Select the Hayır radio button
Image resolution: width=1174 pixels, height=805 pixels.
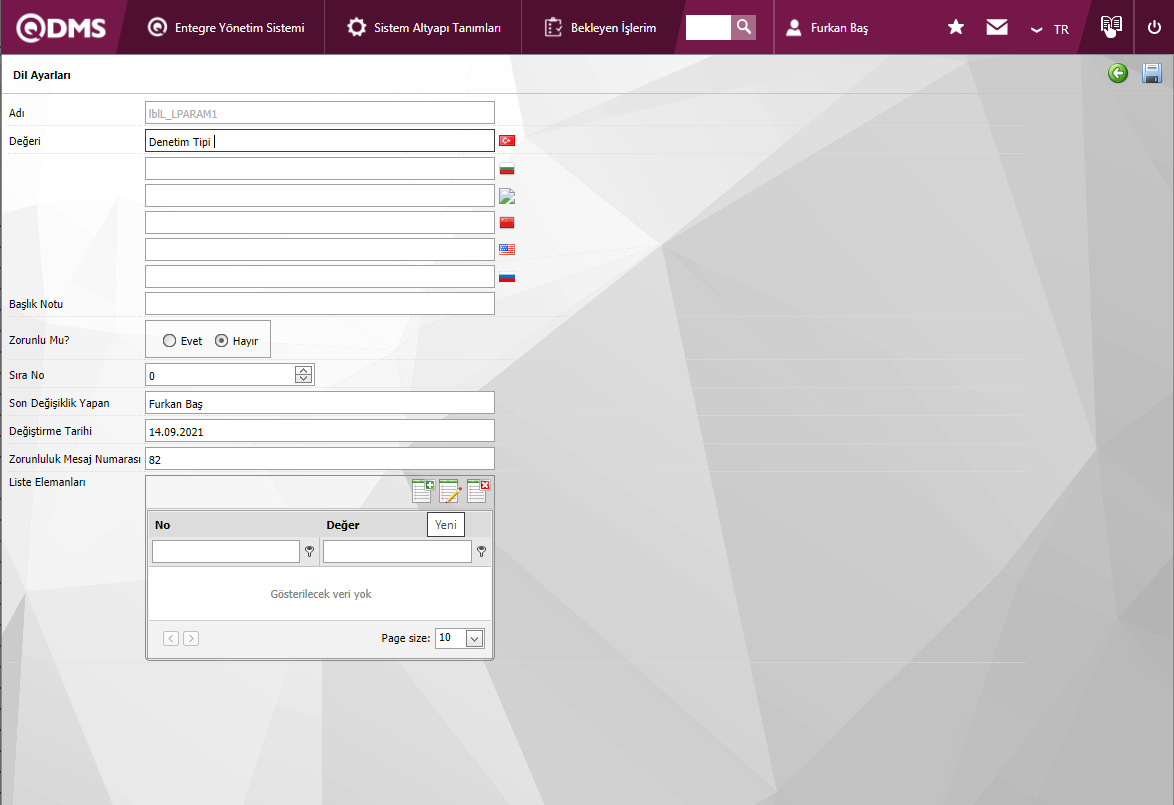click(222, 341)
